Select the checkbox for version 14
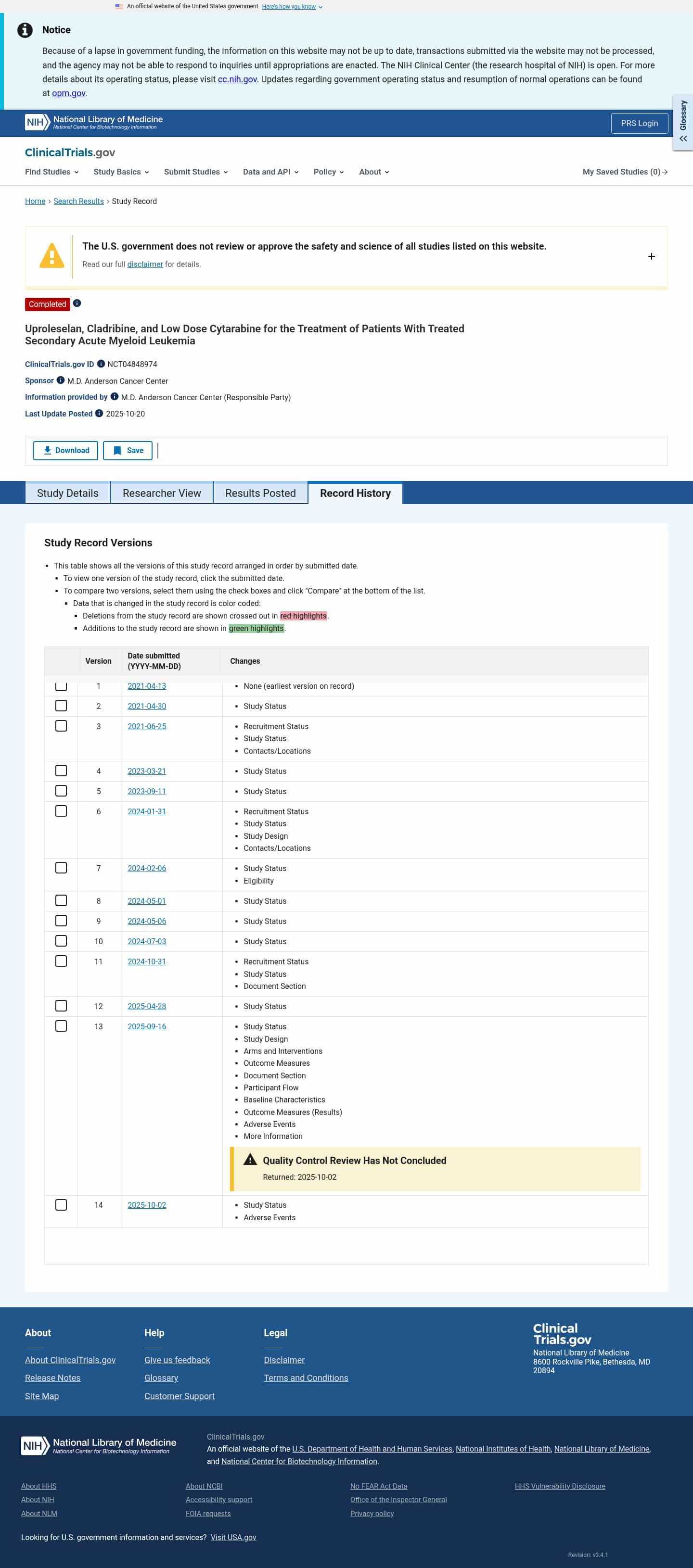693x1568 pixels. 61,1204
